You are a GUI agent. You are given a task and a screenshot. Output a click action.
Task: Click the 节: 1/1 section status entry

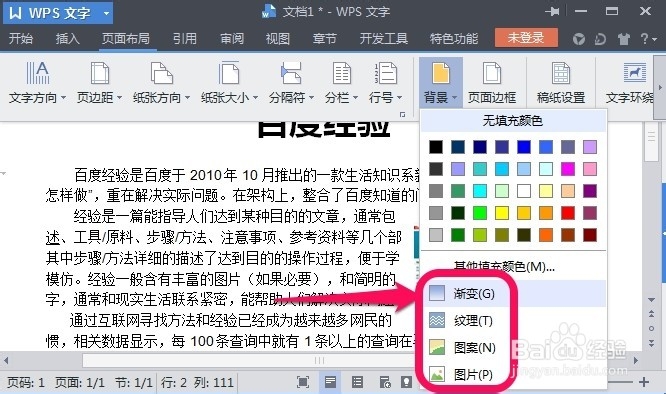tap(134, 383)
